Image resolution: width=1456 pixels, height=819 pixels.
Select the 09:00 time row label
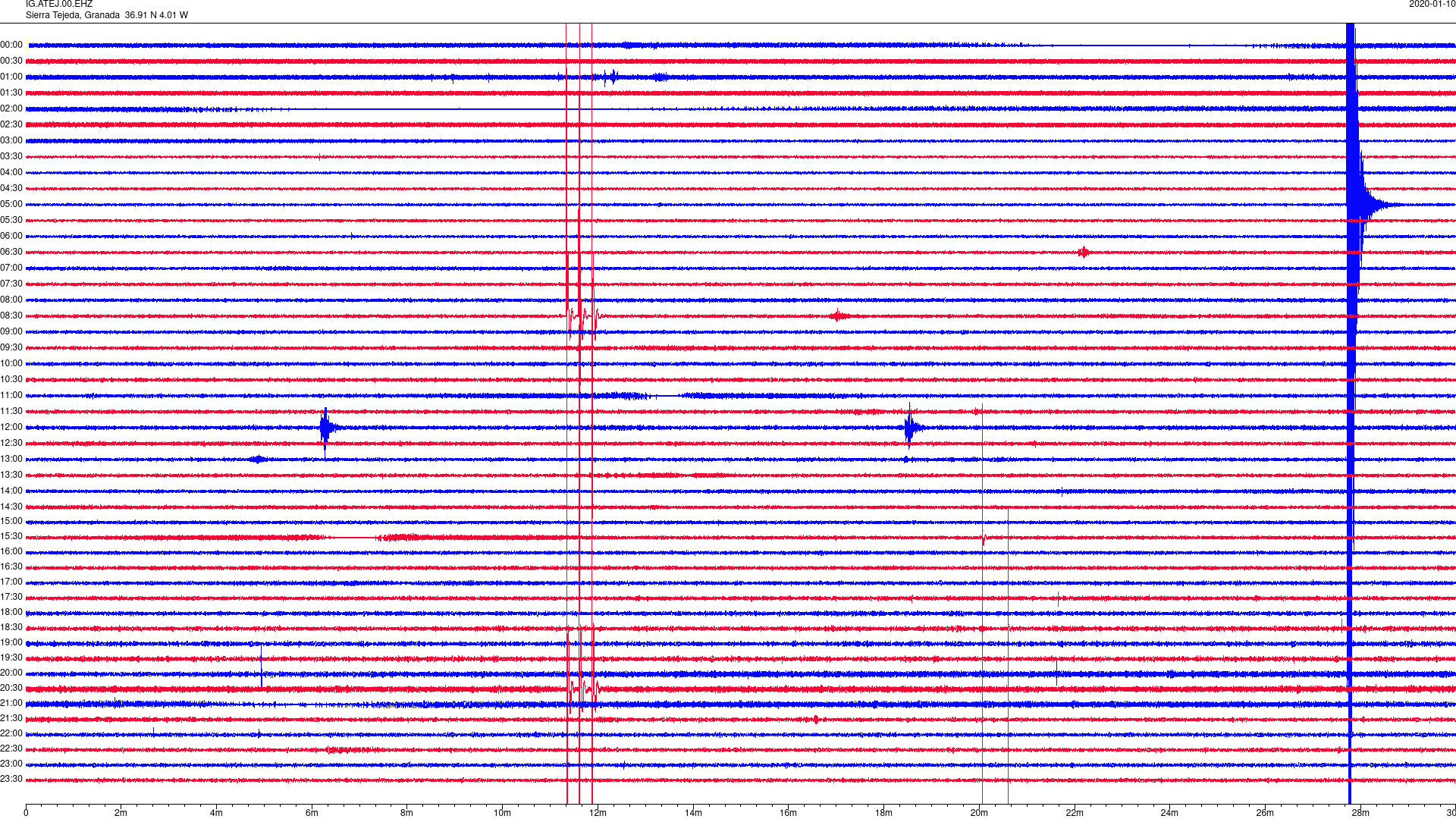[x=11, y=332]
